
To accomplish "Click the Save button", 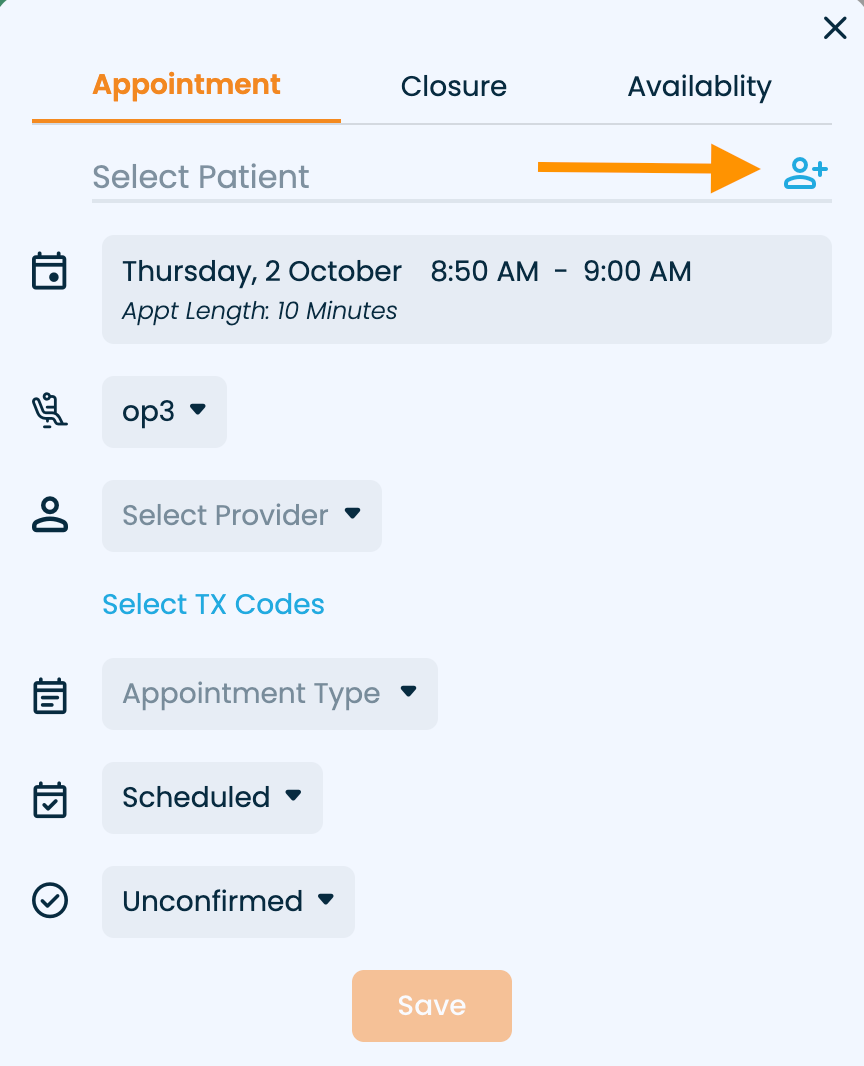I will coord(431,1006).
